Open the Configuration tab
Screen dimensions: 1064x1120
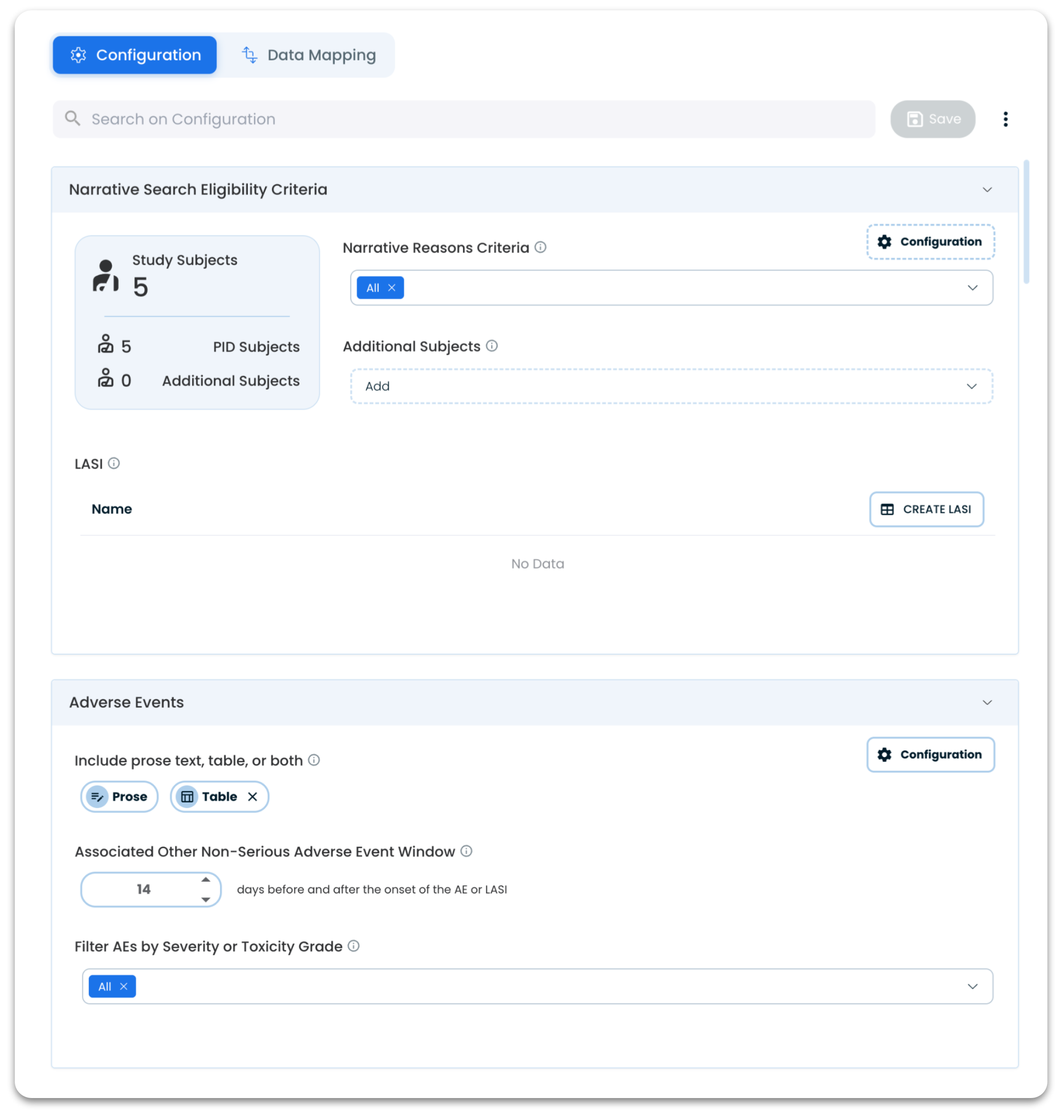click(134, 55)
